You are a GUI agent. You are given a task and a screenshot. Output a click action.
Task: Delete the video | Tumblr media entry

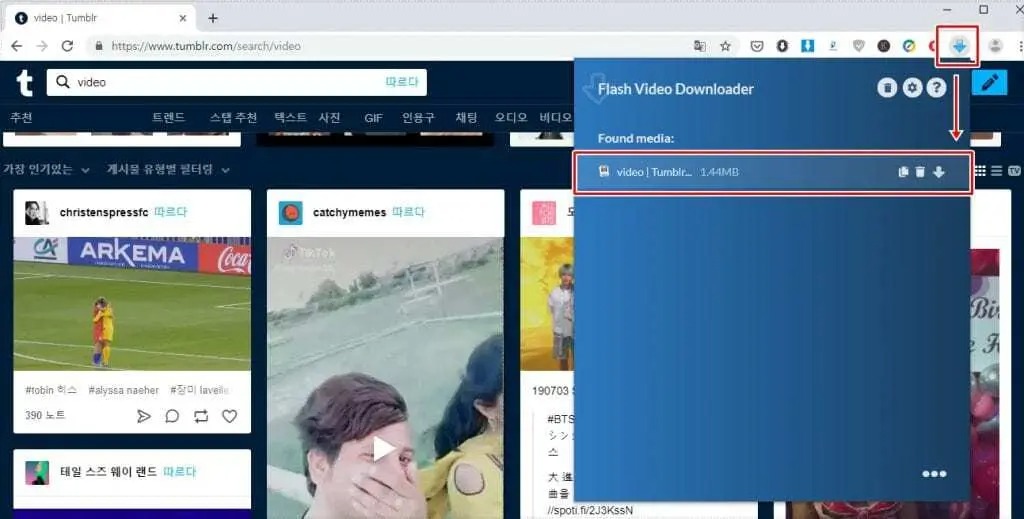920,172
